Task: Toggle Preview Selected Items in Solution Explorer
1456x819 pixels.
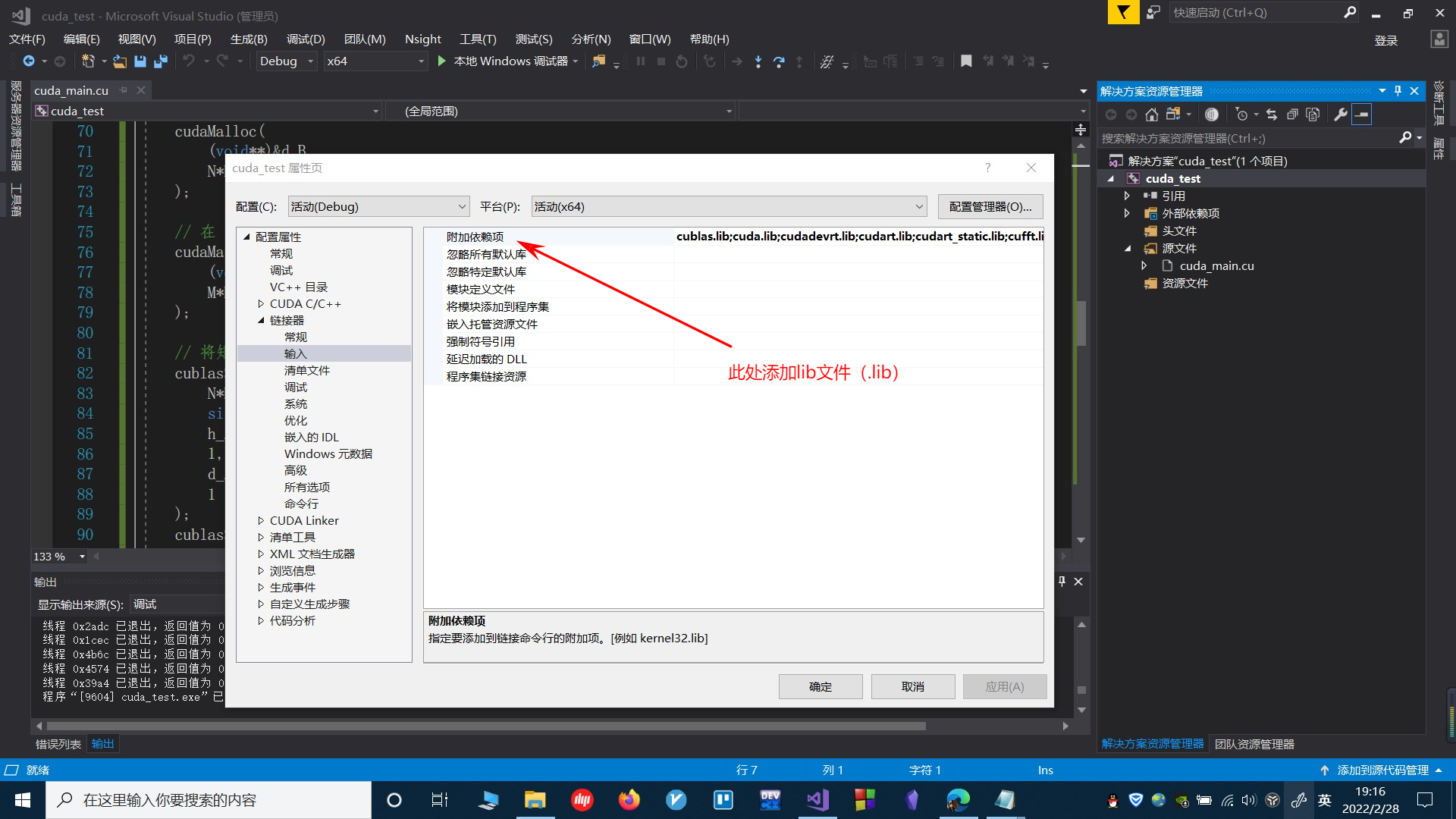Action: pos(1362,115)
